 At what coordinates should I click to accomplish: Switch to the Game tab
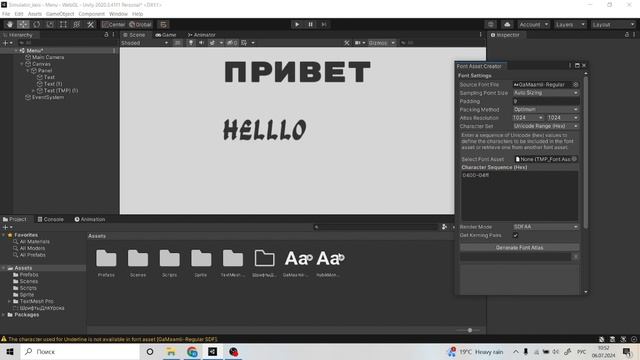tap(166, 35)
